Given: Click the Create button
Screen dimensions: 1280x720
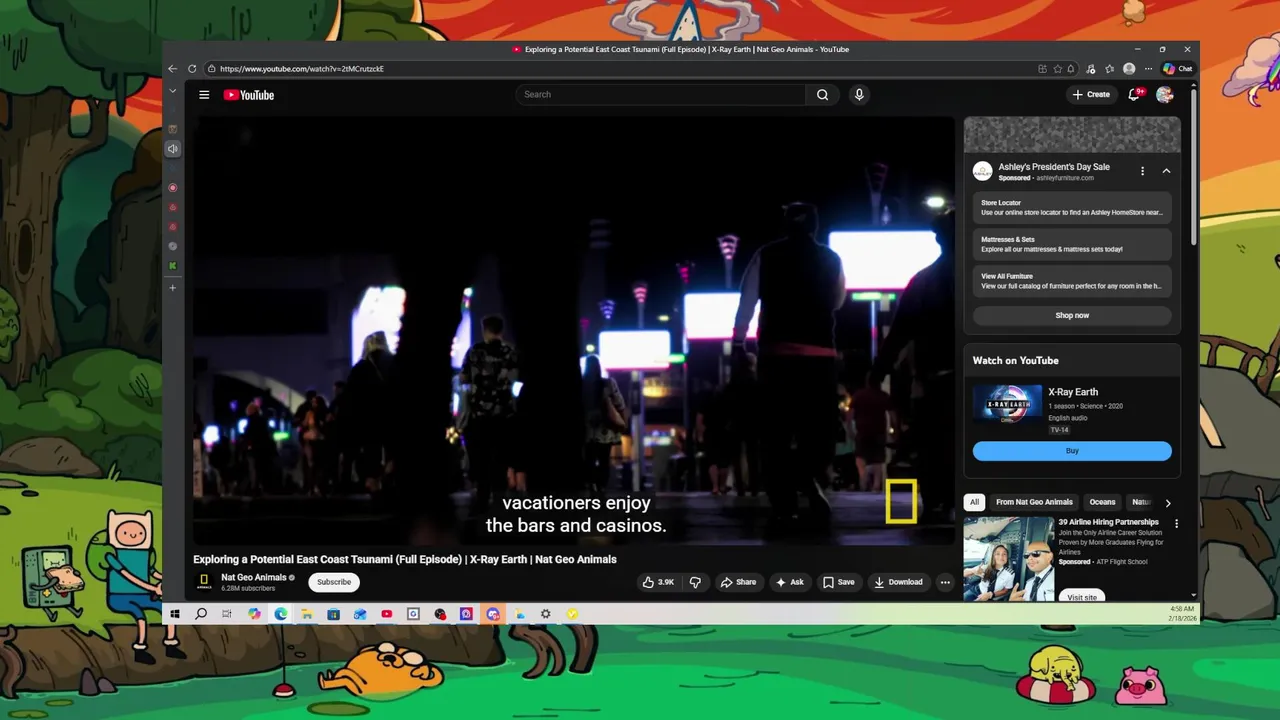Looking at the screenshot, I should 1091,95.
